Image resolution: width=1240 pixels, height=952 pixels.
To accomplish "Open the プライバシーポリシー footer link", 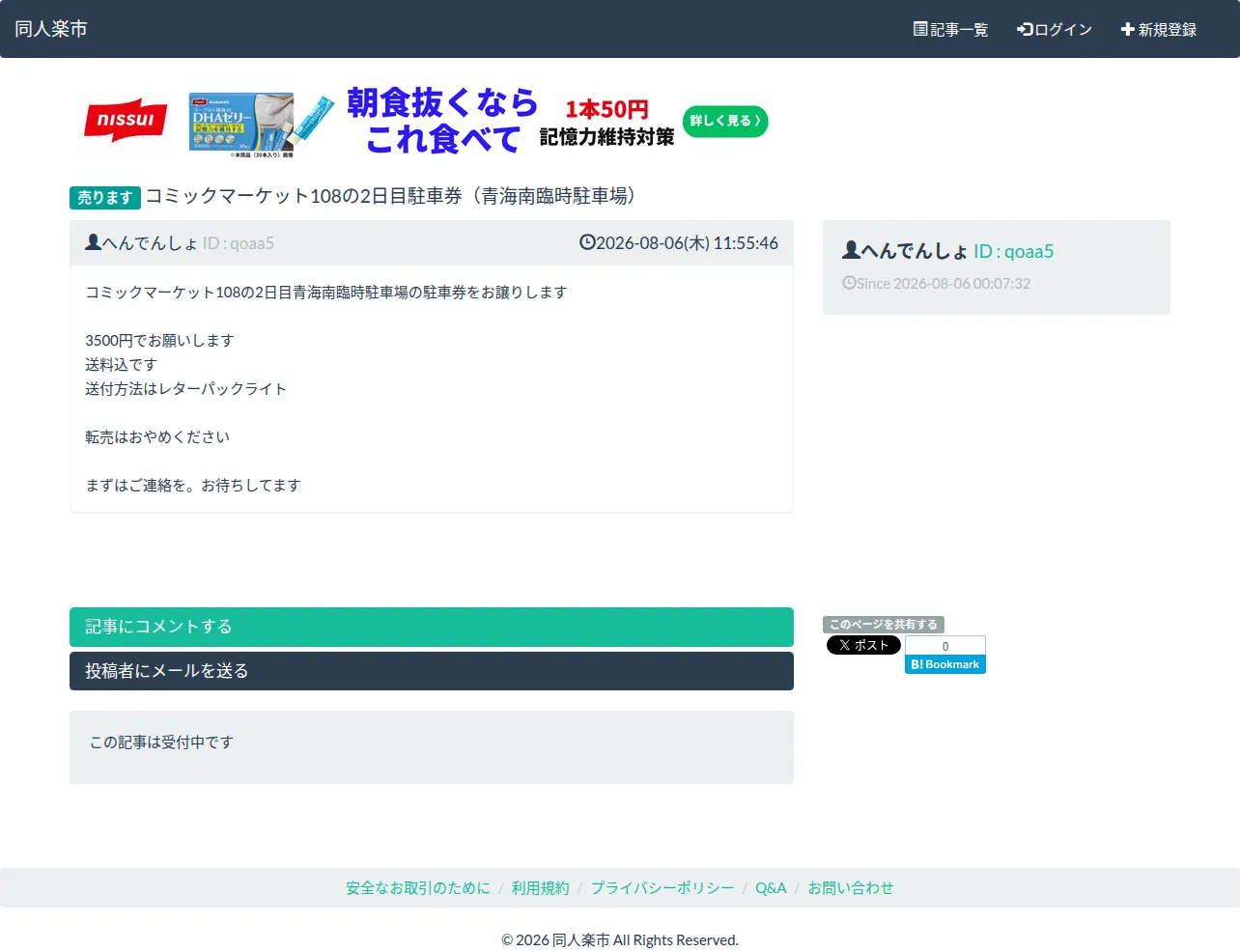I will pos(662,888).
